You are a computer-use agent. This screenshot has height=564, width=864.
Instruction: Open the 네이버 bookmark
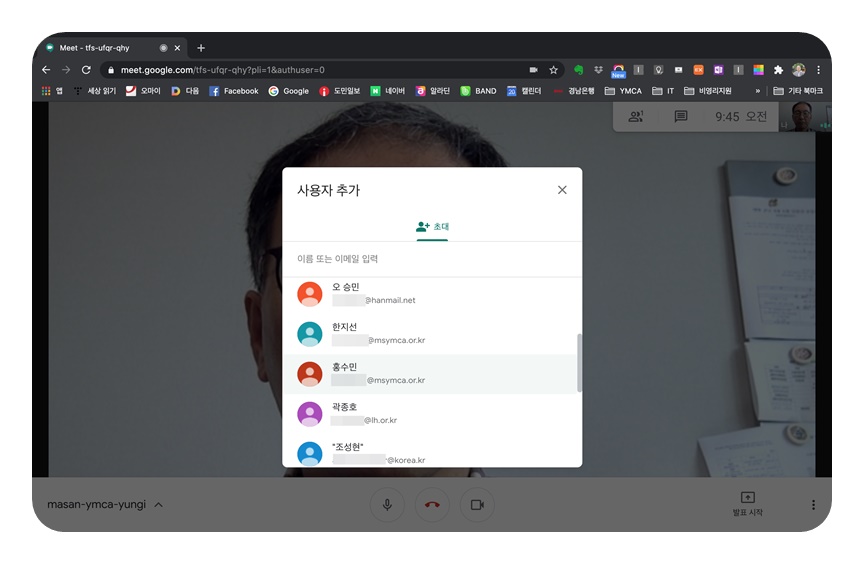click(x=388, y=91)
